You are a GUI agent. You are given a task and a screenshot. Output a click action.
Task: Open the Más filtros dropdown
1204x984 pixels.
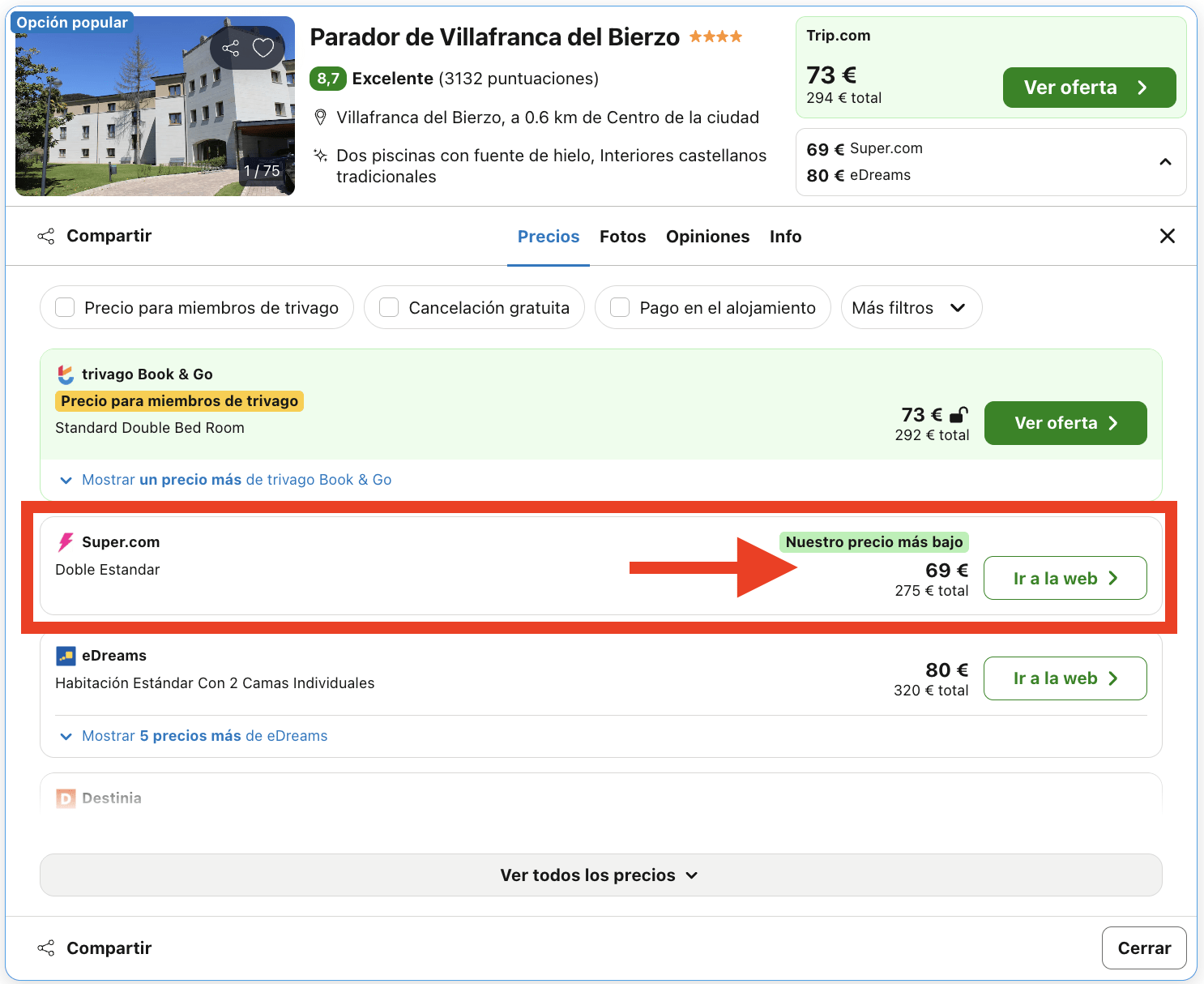click(x=911, y=307)
